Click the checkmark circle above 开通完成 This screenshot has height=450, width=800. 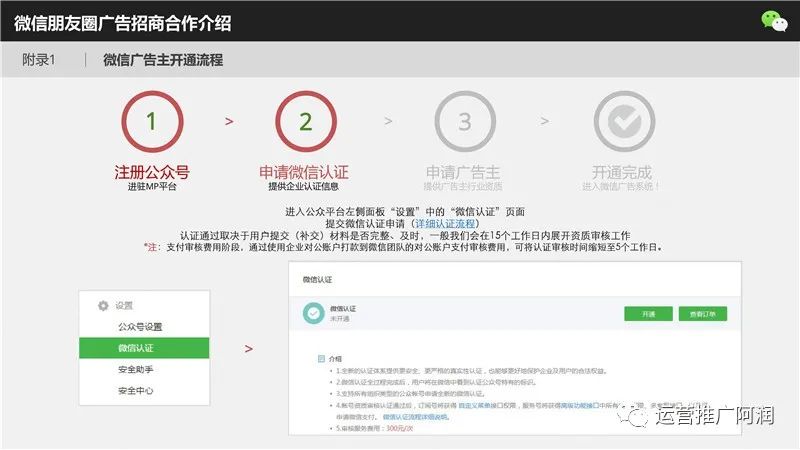point(624,121)
